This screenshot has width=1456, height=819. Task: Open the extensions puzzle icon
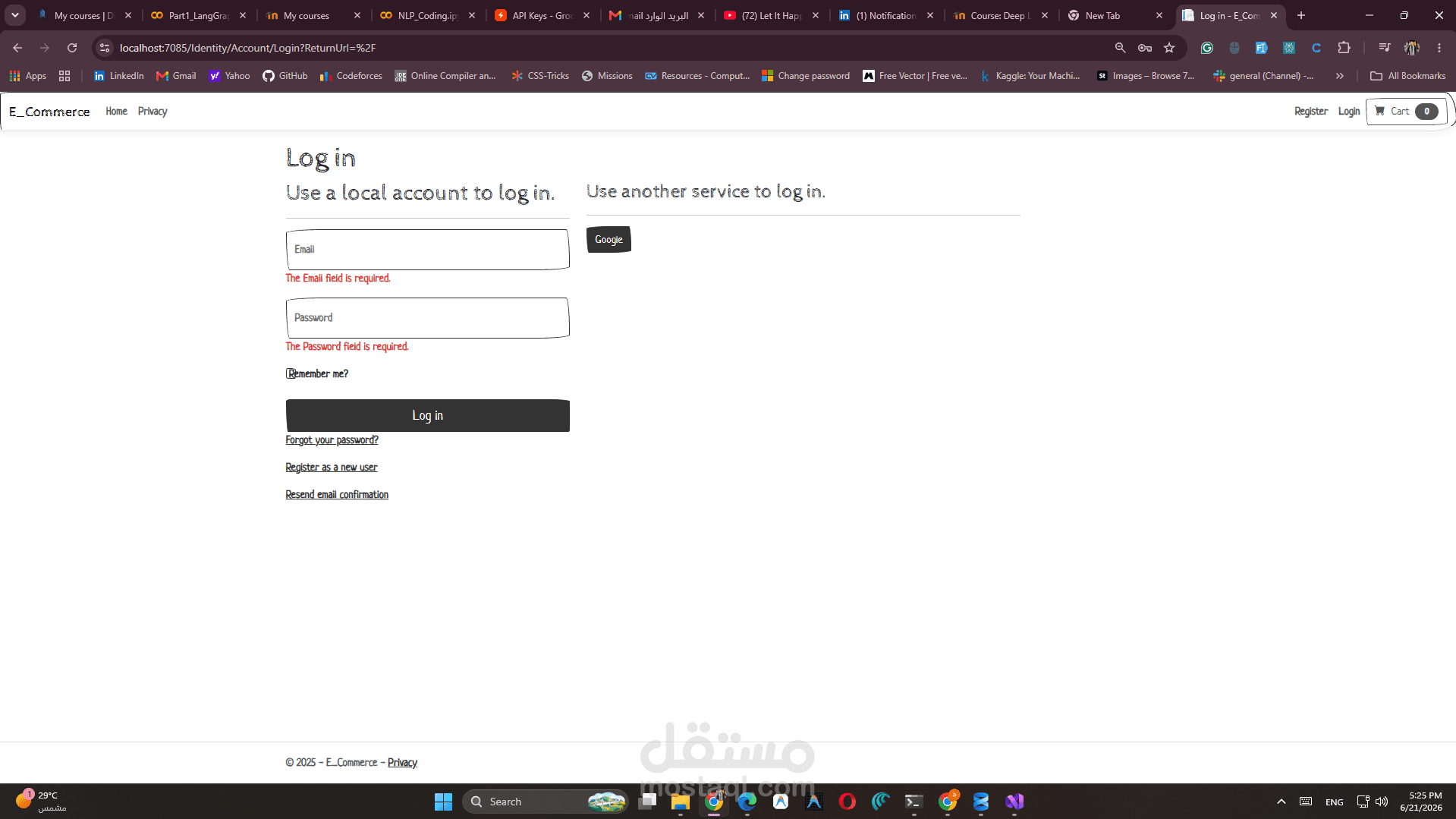[x=1344, y=48]
